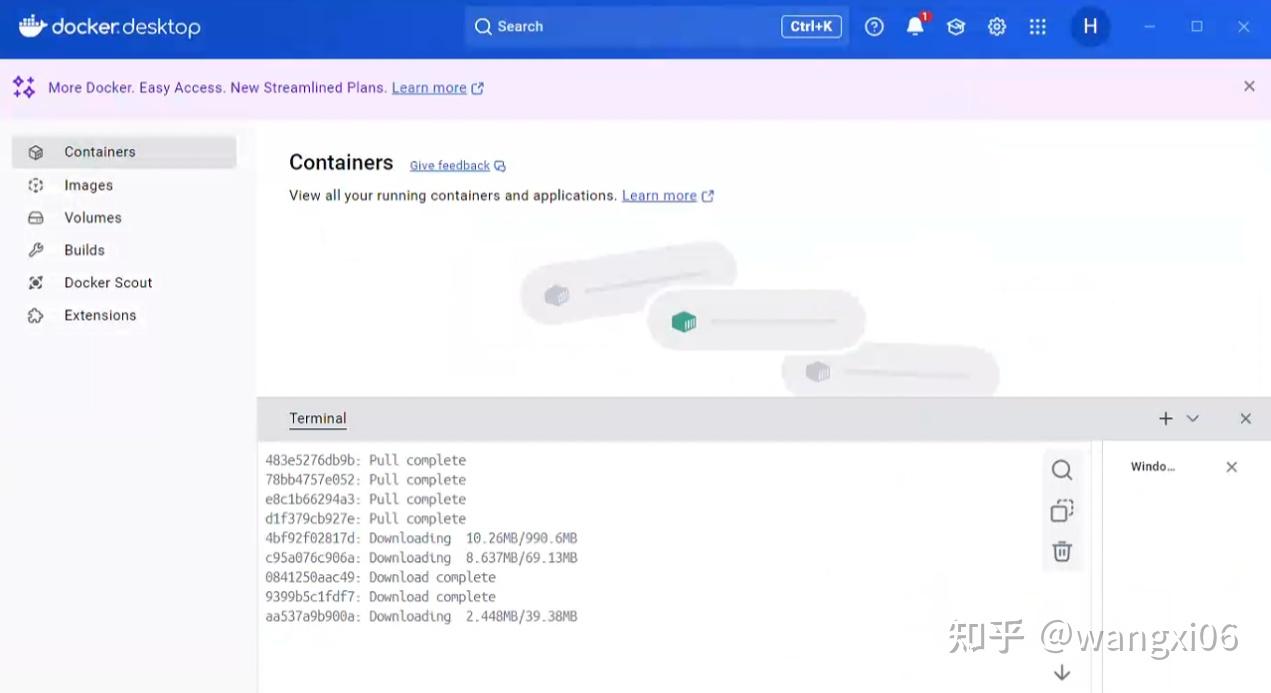Click line c95a076c906a: Downloading 8.637MB/69.13MB
The width and height of the screenshot is (1271, 693).
pyautogui.click(x=421, y=558)
